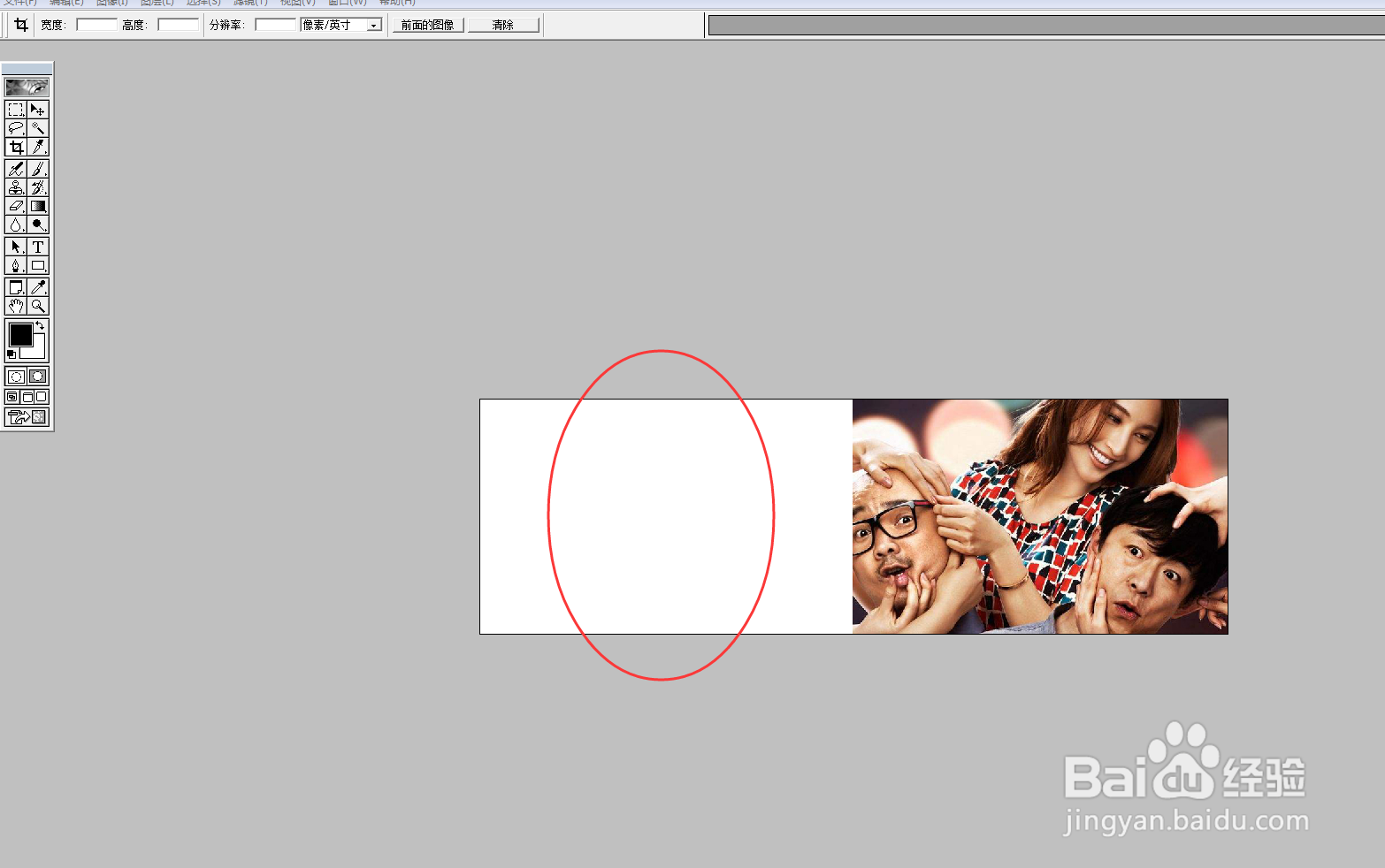Set Full Screen mode with menu bar
The image size is (1385, 868).
tap(27, 397)
